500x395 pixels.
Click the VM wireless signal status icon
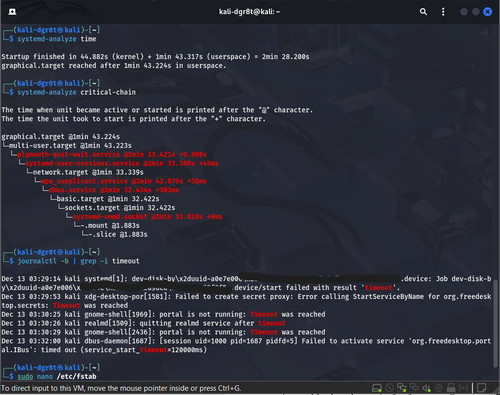(x=463, y=388)
